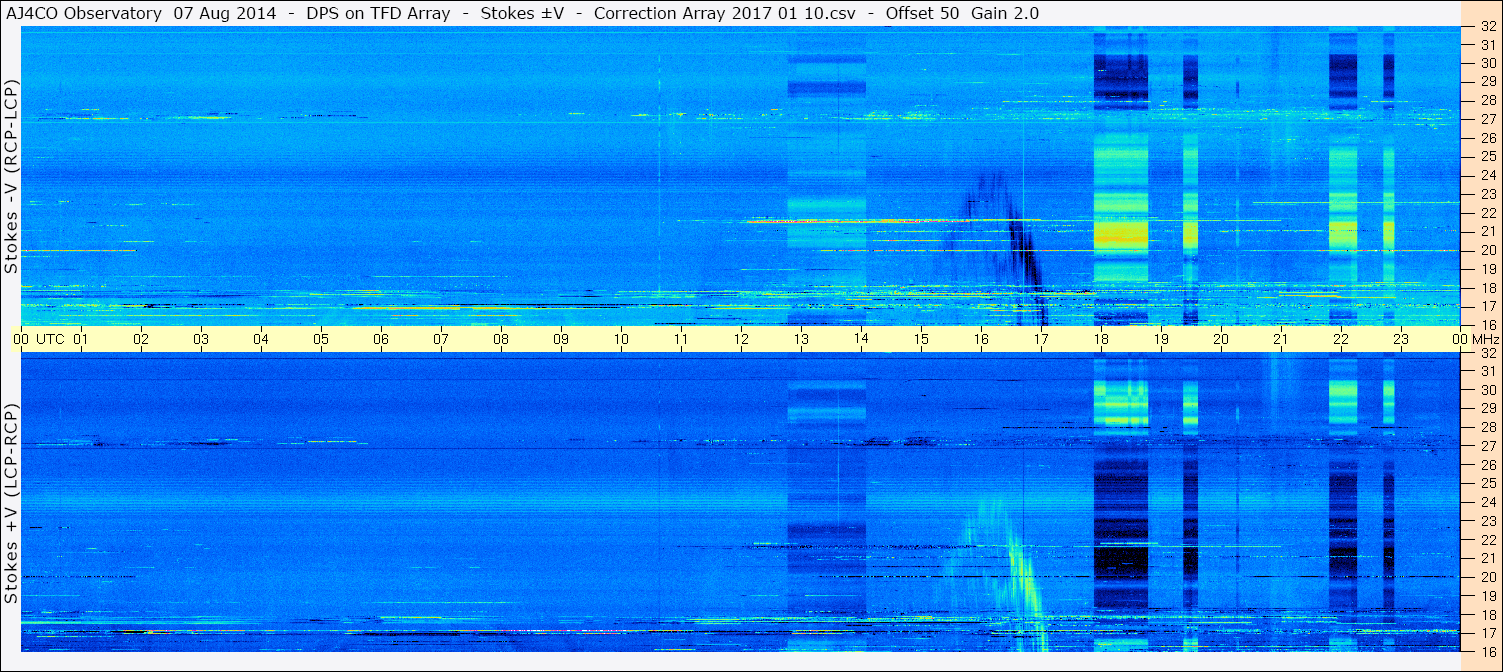Click hour 03 on the UTC time axis
The height and width of the screenshot is (672, 1503).
tap(201, 339)
